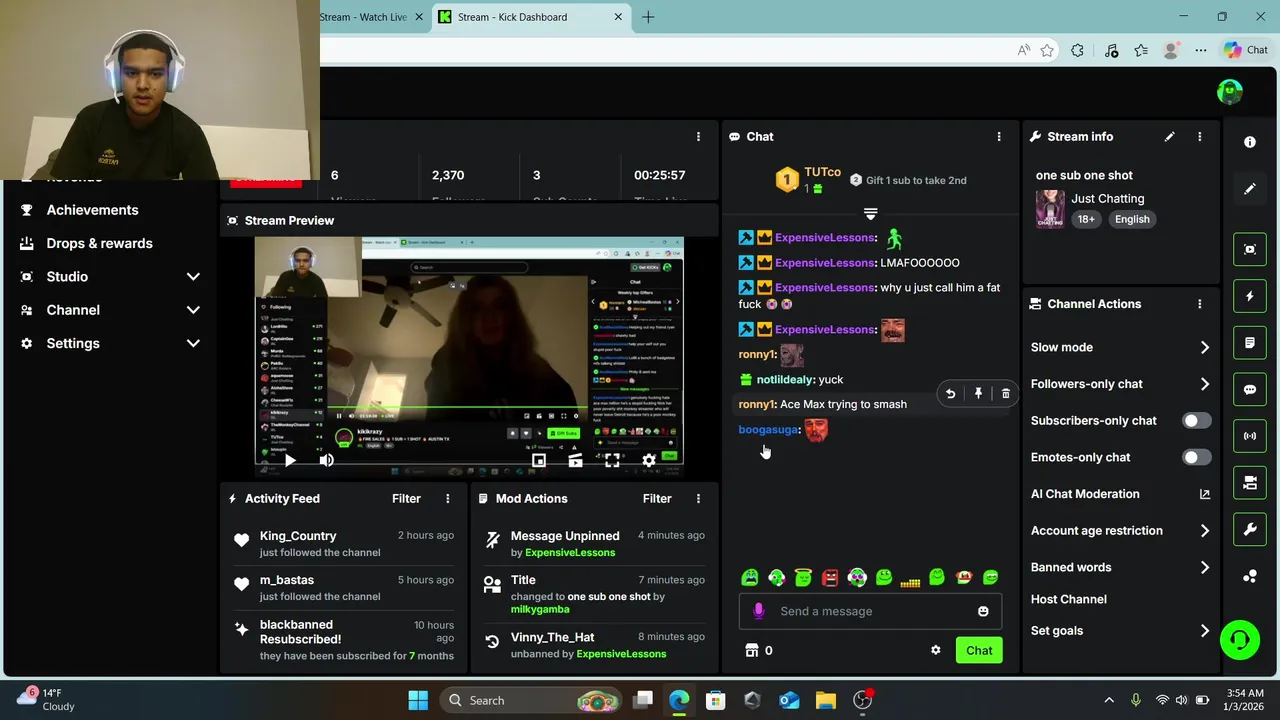Open Mod Actions Filter
This screenshot has width=1280, height=720.
(x=657, y=498)
